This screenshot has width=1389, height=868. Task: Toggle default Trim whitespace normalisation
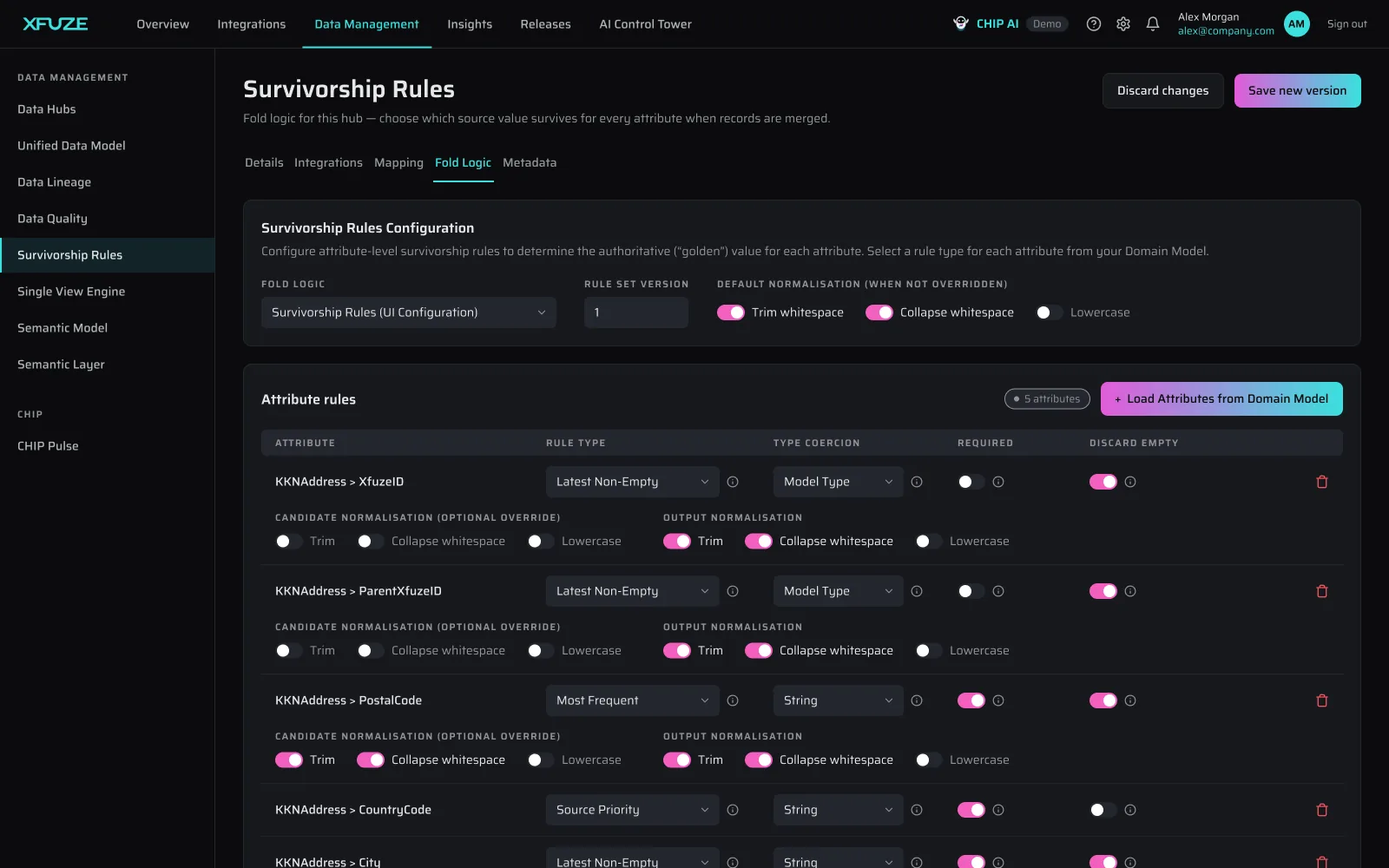pyautogui.click(x=731, y=312)
